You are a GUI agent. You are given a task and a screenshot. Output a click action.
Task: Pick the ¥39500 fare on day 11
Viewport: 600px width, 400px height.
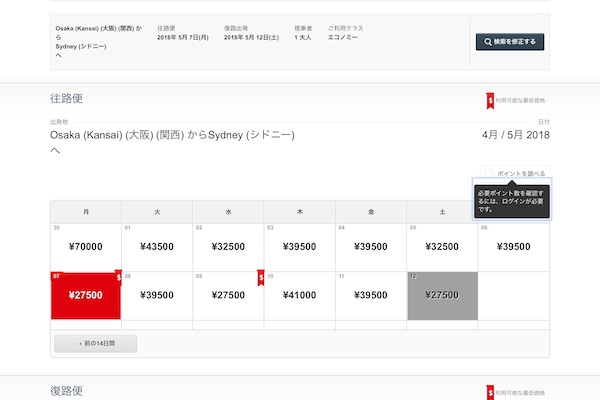371,296
